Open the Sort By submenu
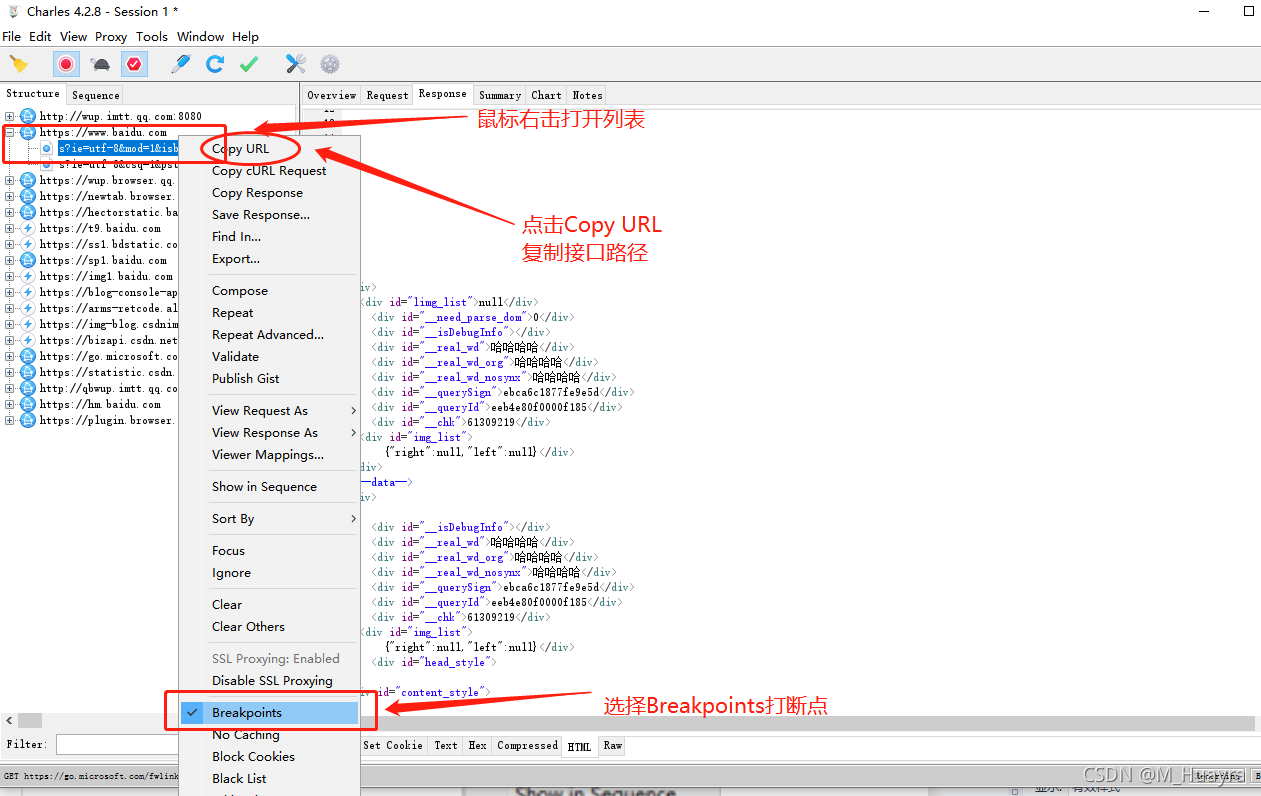Image resolution: width=1261 pixels, height=796 pixels. (x=269, y=519)
